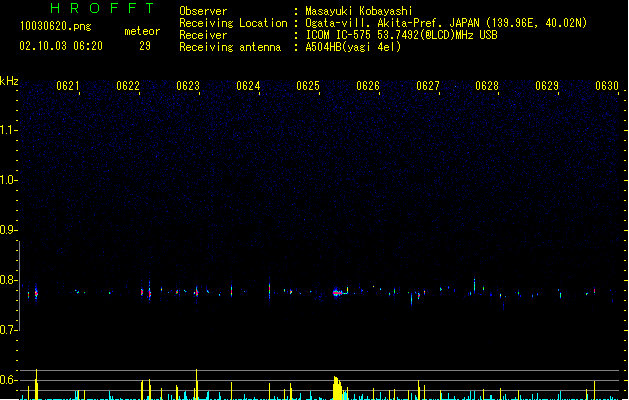This screenshot has height=400, width=629.
Task: Click the 0622 time marker
Action: pyautogui.click(x=128, y=86)
